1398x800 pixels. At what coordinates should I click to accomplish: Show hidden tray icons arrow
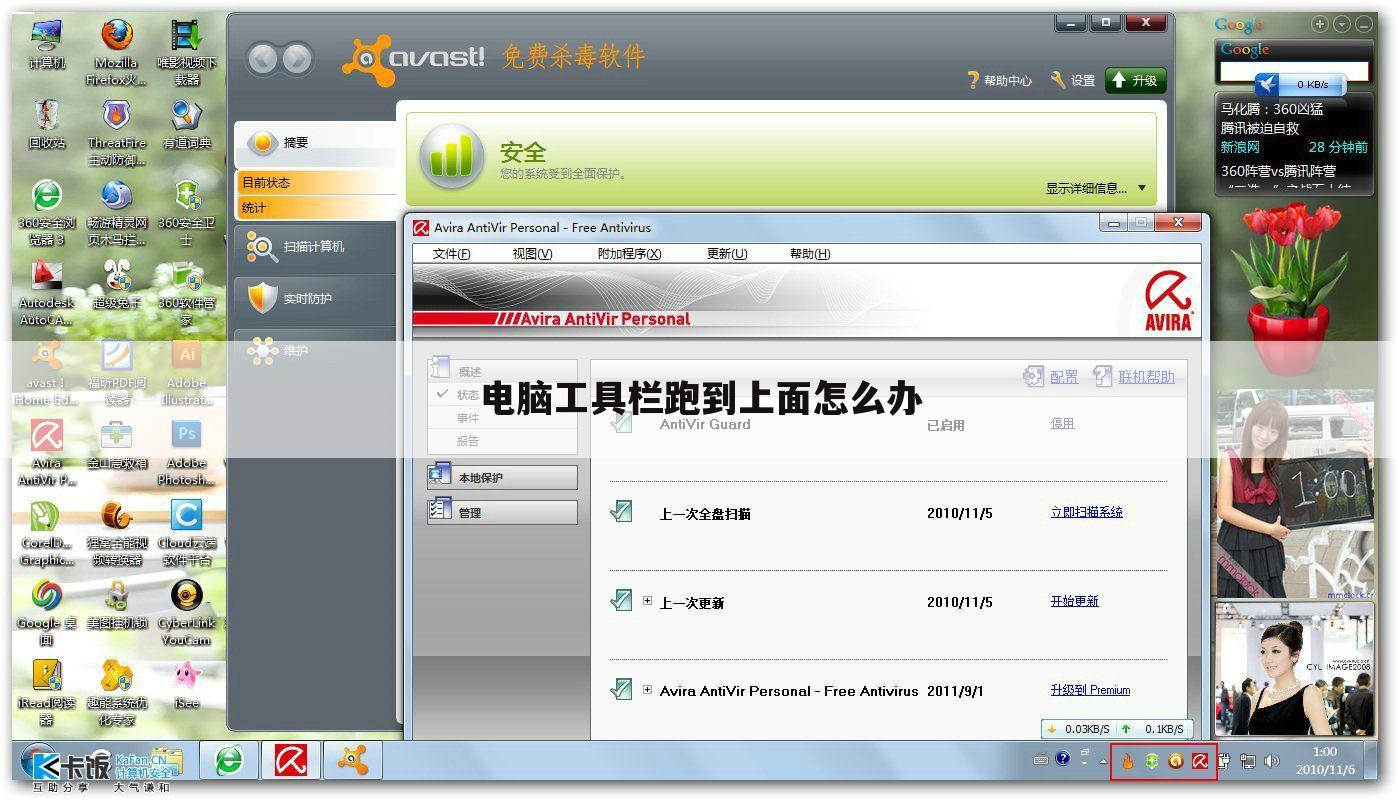click(1104, 761)
